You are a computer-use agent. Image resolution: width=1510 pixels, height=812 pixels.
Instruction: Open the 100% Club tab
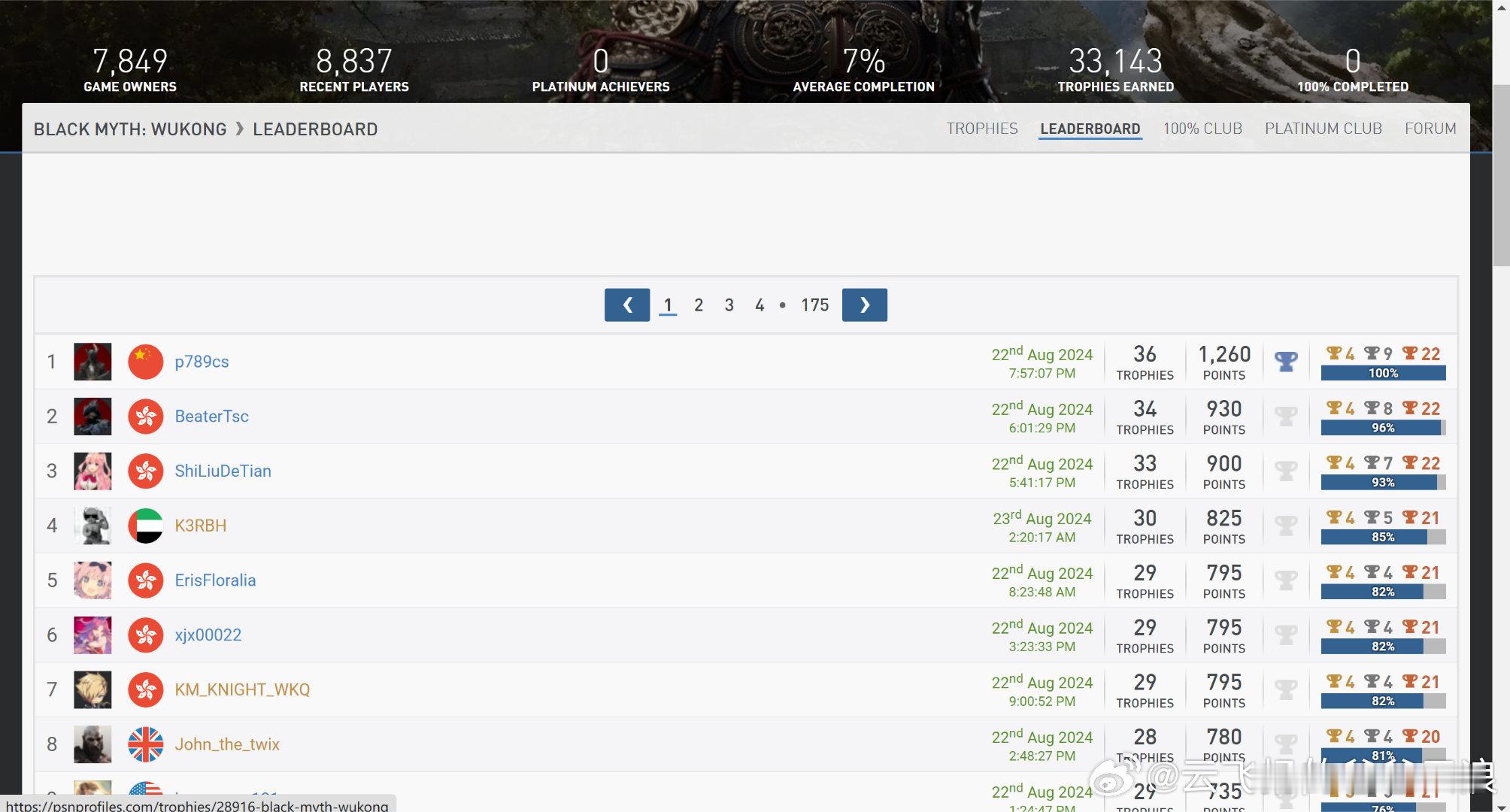point(1202,129)
